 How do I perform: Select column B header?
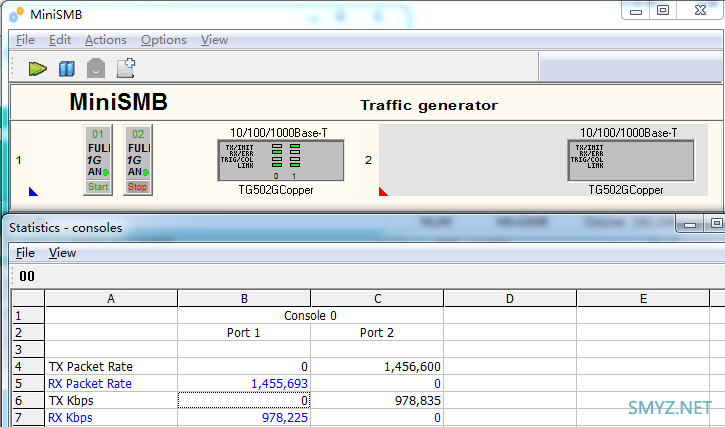point(244,299)
